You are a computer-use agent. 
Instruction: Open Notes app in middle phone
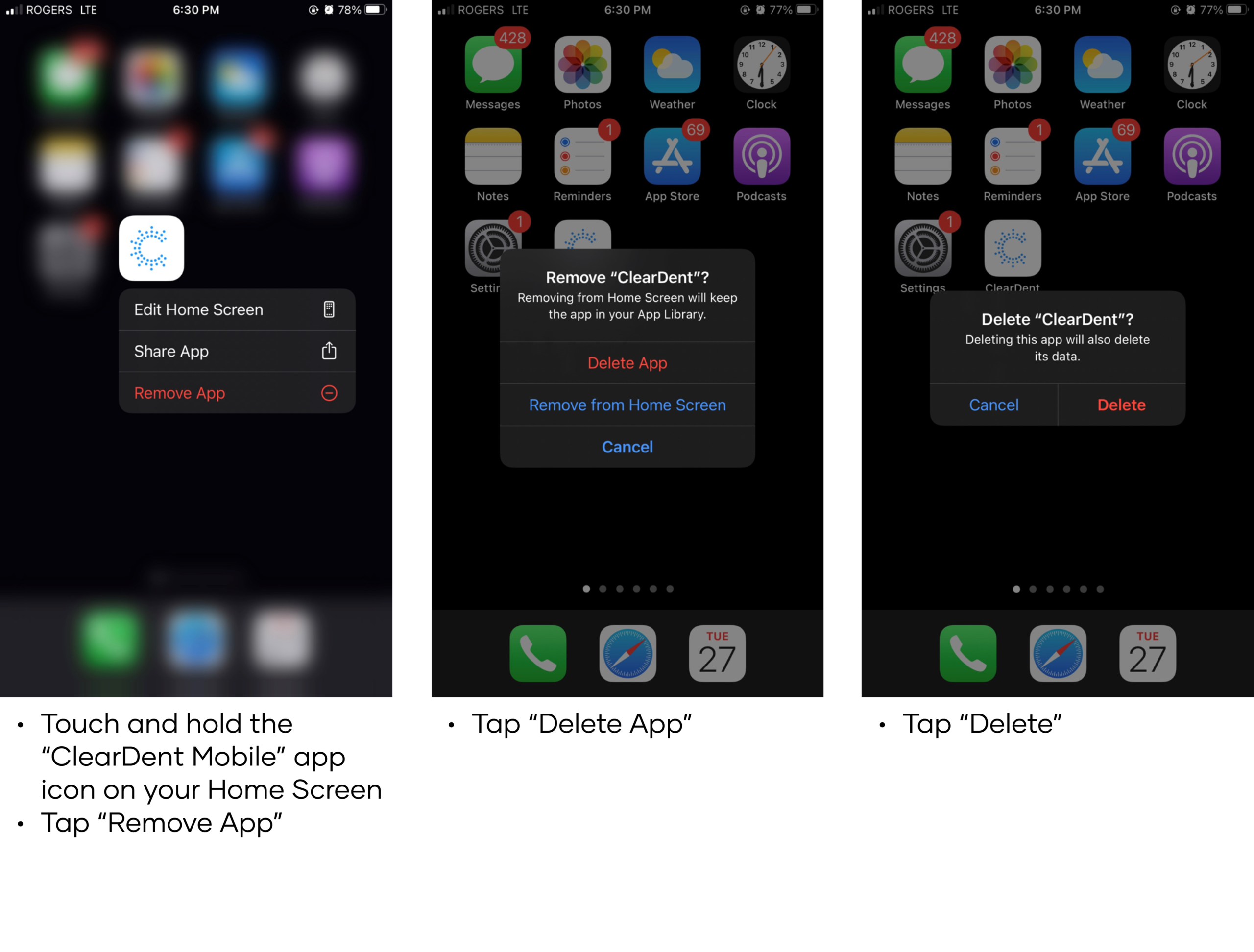[x=493, y=156]
